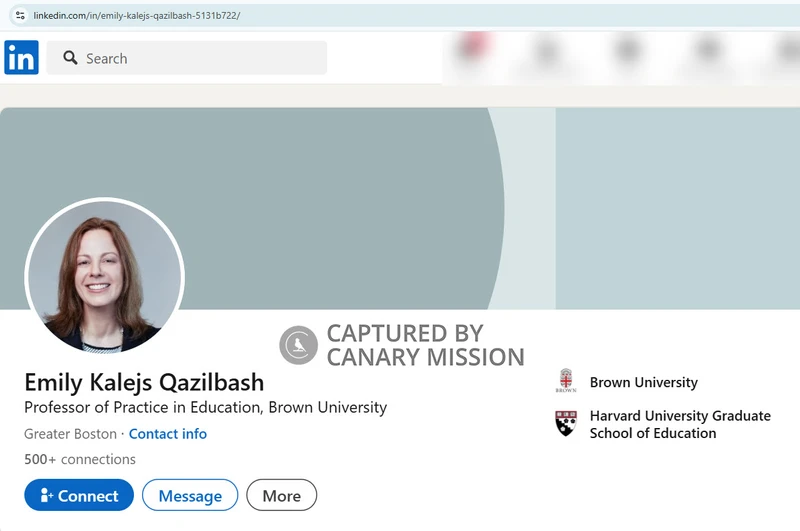Click the 500+ connections text
Viewport: 800px width, 531px height.
point(80,459)
